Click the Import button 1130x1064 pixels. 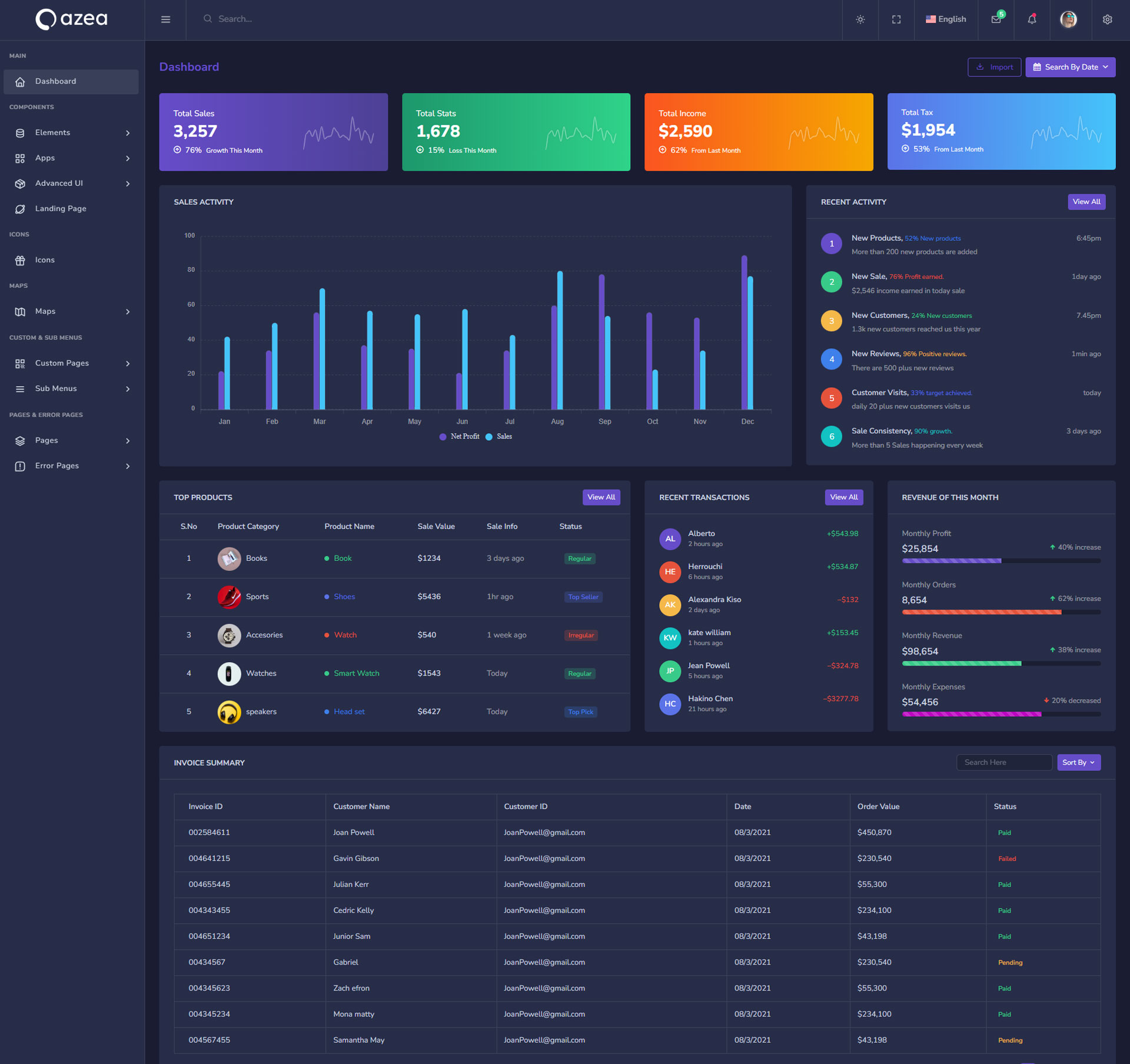pos(994,67)
